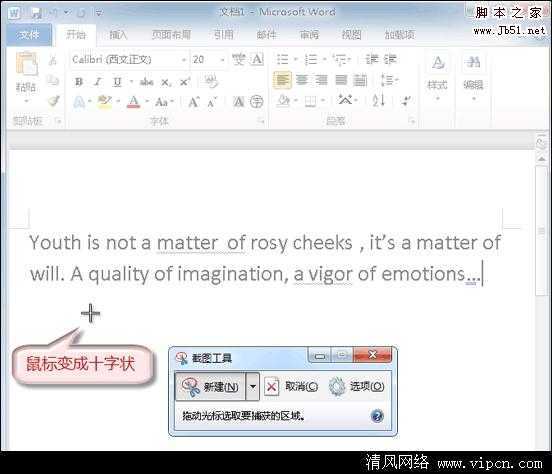Open the Styles (样式) gallery
The height and width of the screenshot is (474, 552).
[437, 76]
